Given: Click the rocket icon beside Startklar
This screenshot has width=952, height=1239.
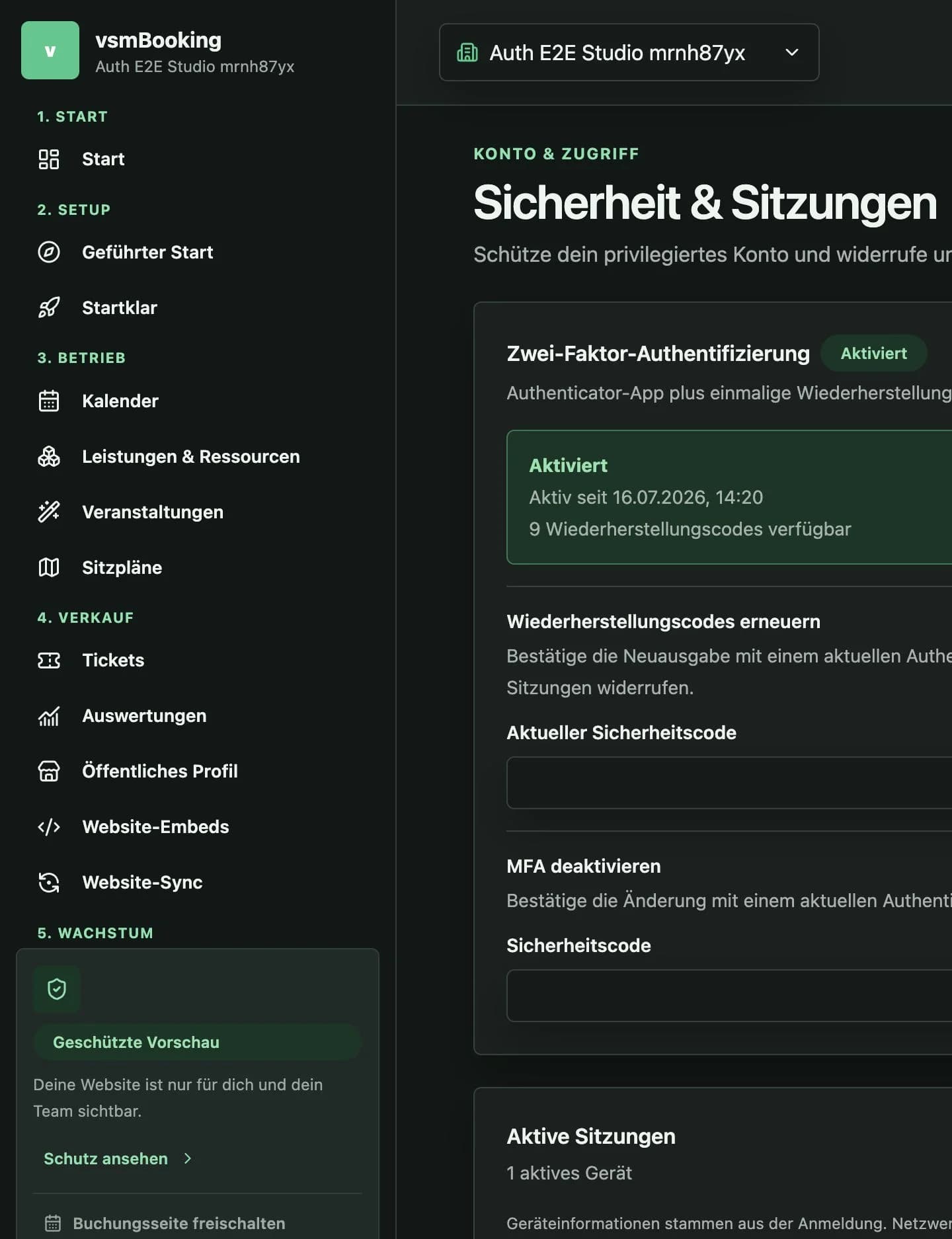Looking at the screenshot, I should [49, 307].
